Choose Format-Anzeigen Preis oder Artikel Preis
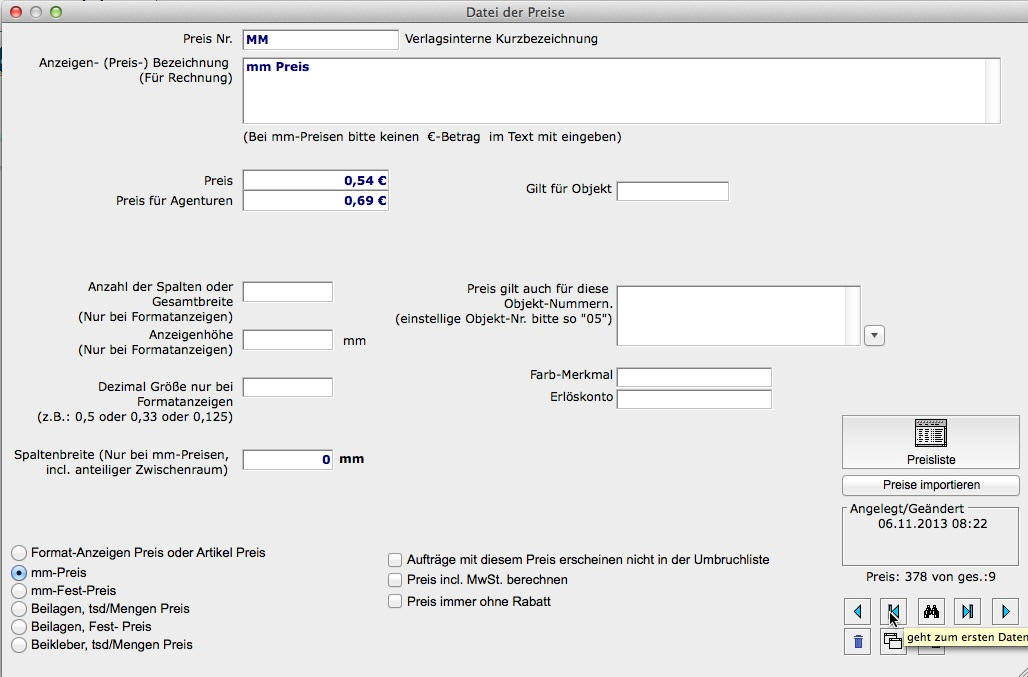The image size is (1028, 677). tap(19, 553)
